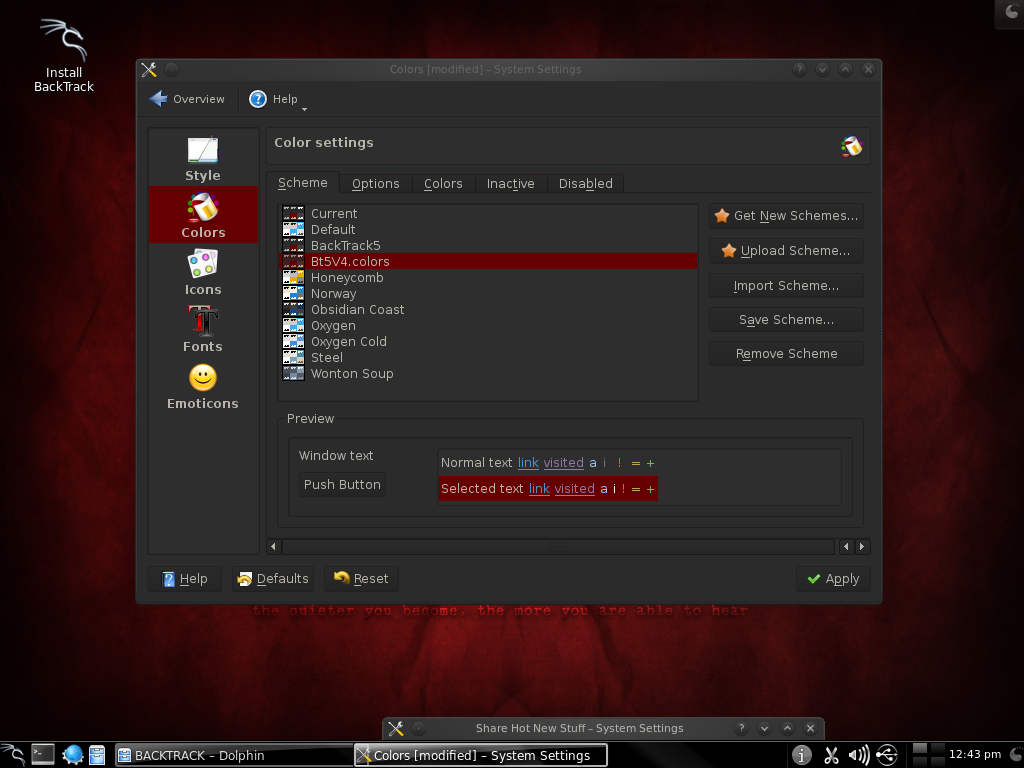Select the Bt5V4.colors scheme row
This screenshot has width=1024, height=768.
pyautogui.click(x=488, y=261)
